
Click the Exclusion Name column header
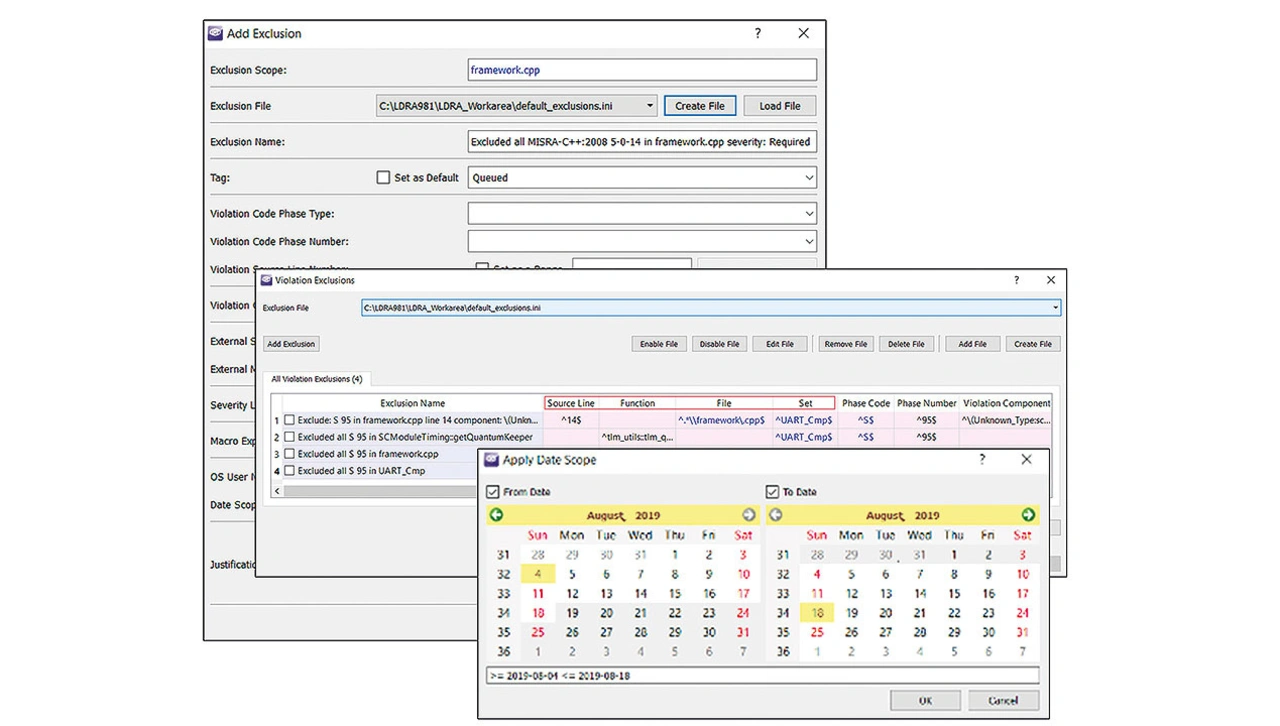(412, 403)
